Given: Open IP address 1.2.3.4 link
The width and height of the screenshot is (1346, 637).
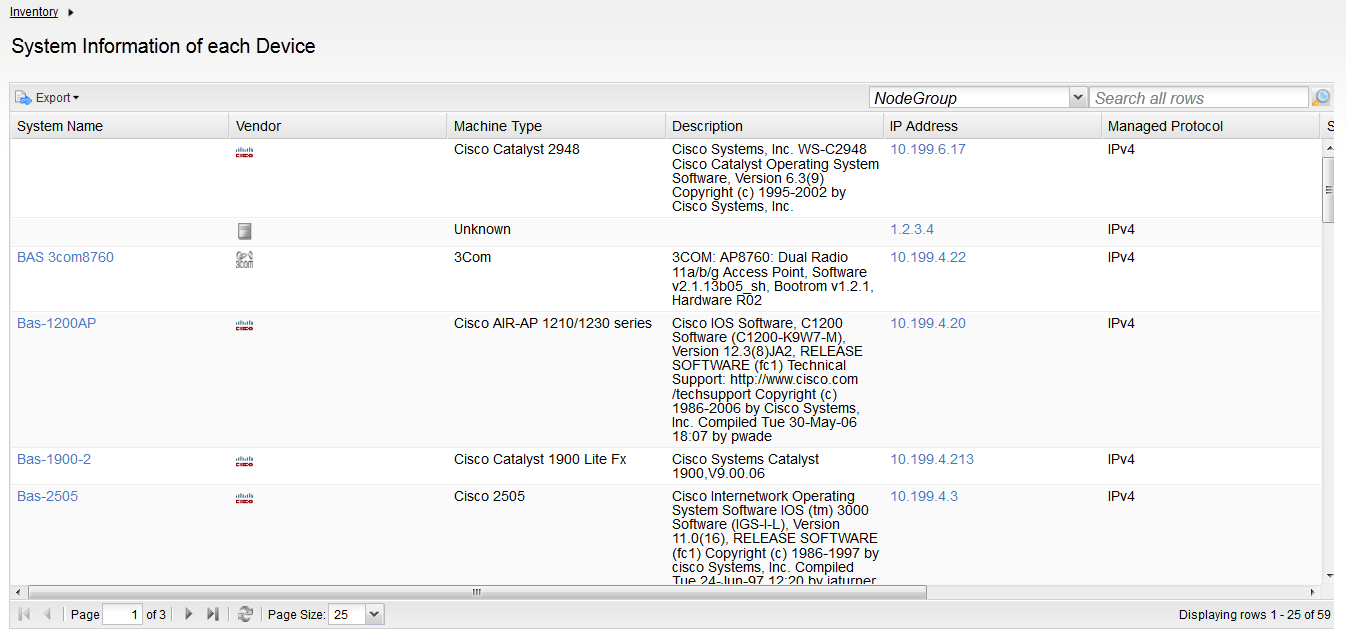Looking at the screenshot, I should pos(912,229).
